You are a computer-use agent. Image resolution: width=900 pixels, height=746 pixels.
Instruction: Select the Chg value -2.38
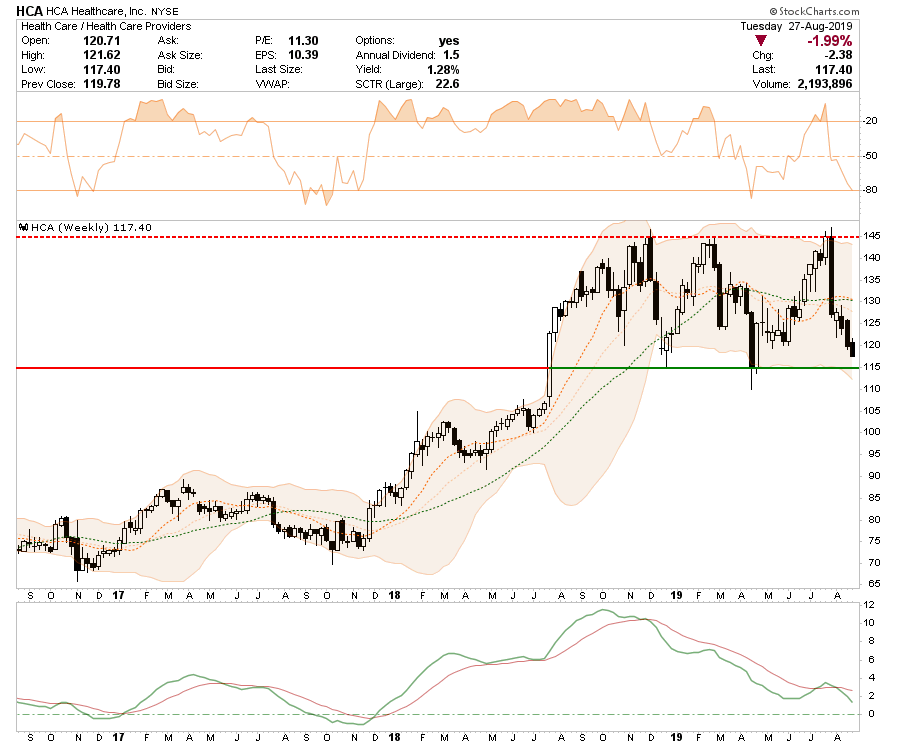click(839, 55)
